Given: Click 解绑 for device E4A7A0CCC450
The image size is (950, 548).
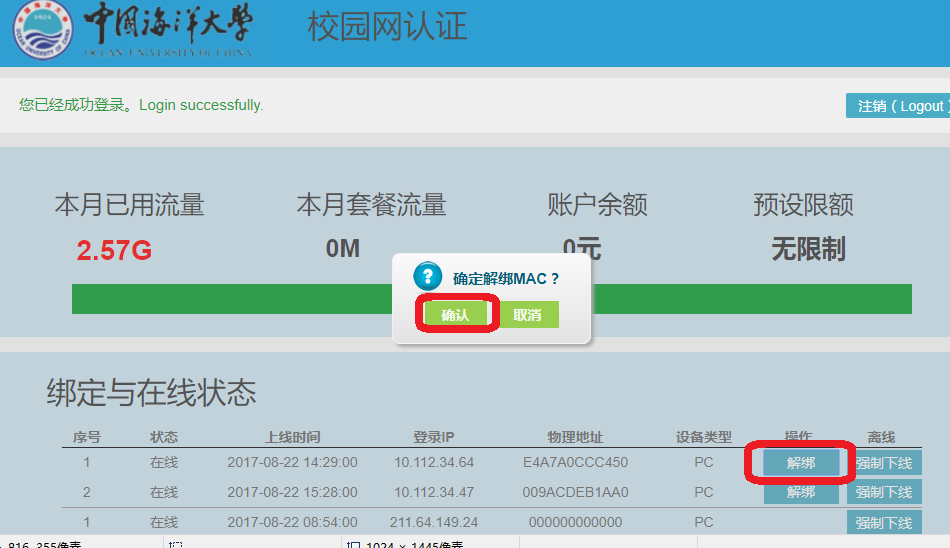Looking at the screenshot, I should pos(801,462).
